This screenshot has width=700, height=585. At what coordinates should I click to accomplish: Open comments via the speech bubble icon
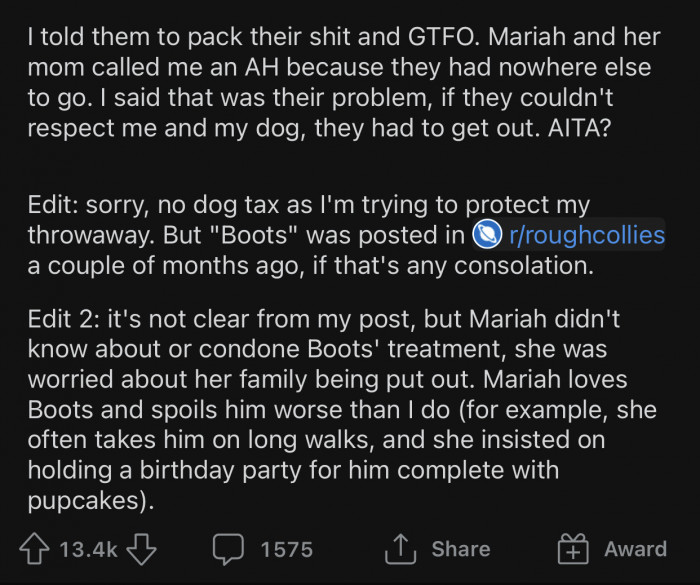pos(229,549)
